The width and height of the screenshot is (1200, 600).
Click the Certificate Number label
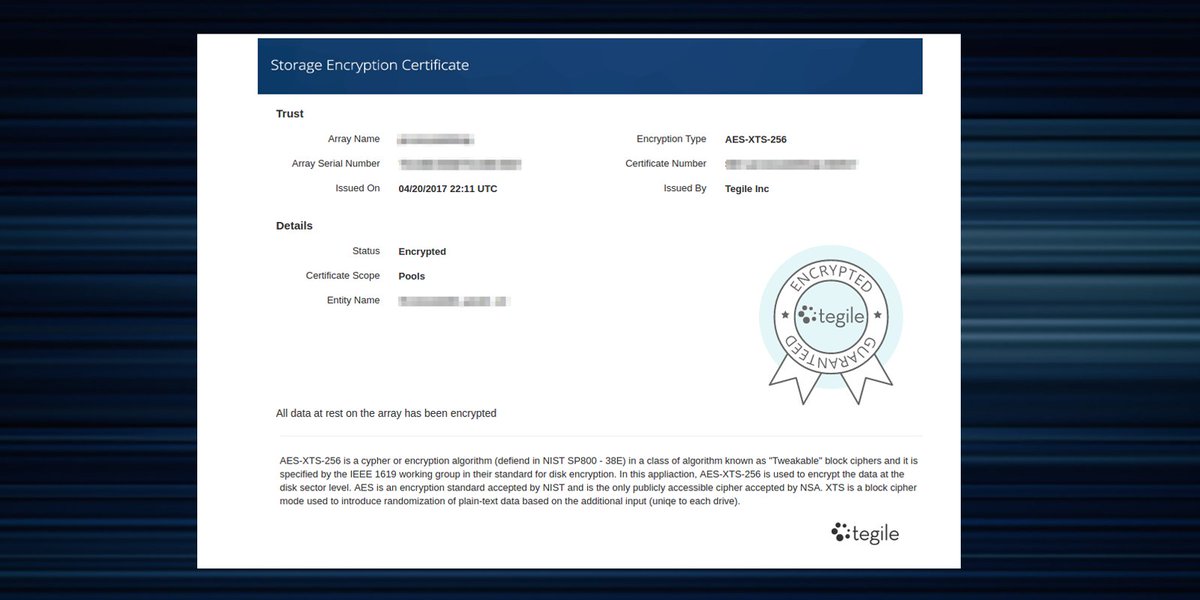tap(666, 163)
